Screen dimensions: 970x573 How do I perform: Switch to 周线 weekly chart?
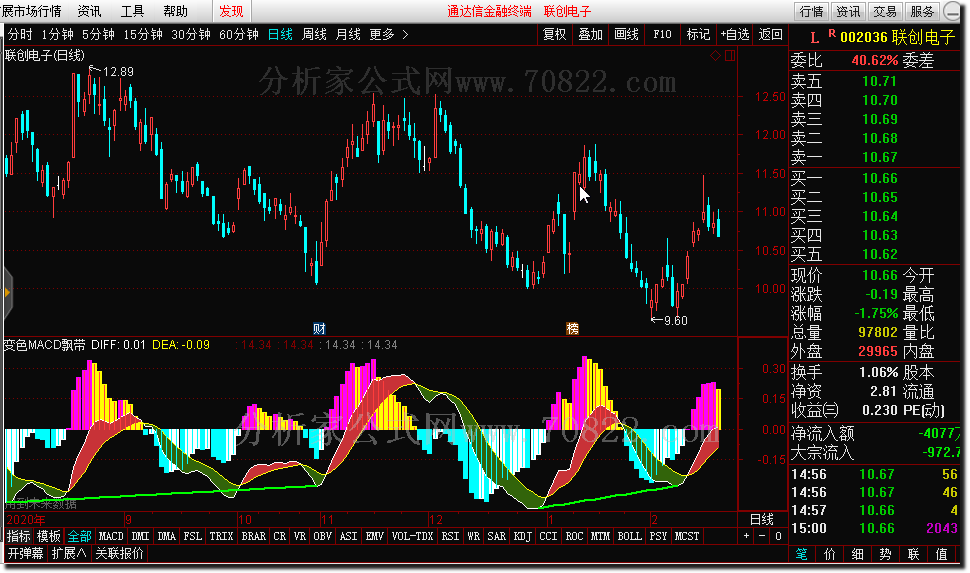tap(314, 35)
